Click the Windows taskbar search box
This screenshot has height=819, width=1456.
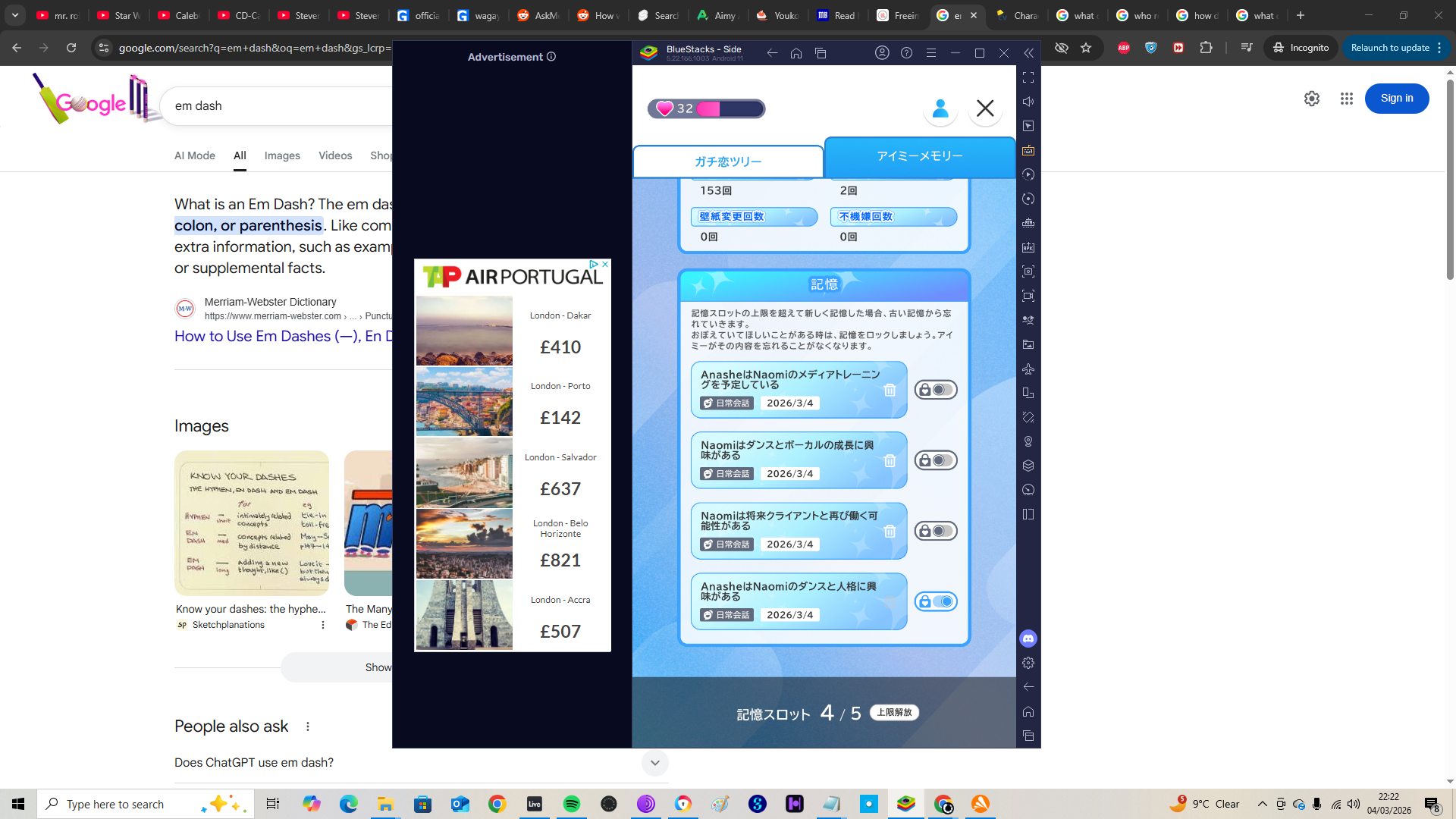coord(146,804)
